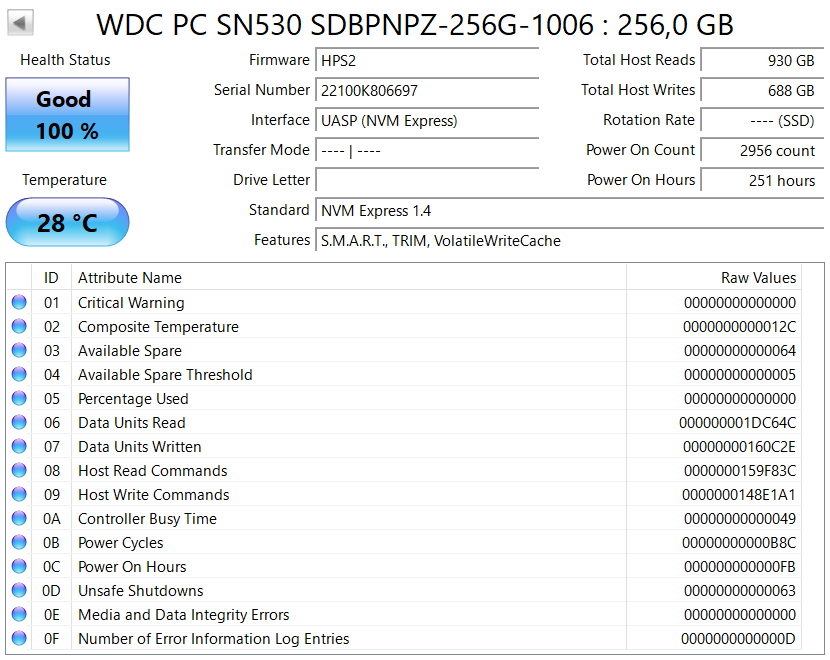Click the status dot next to Data Units Read

click(19, 422)
